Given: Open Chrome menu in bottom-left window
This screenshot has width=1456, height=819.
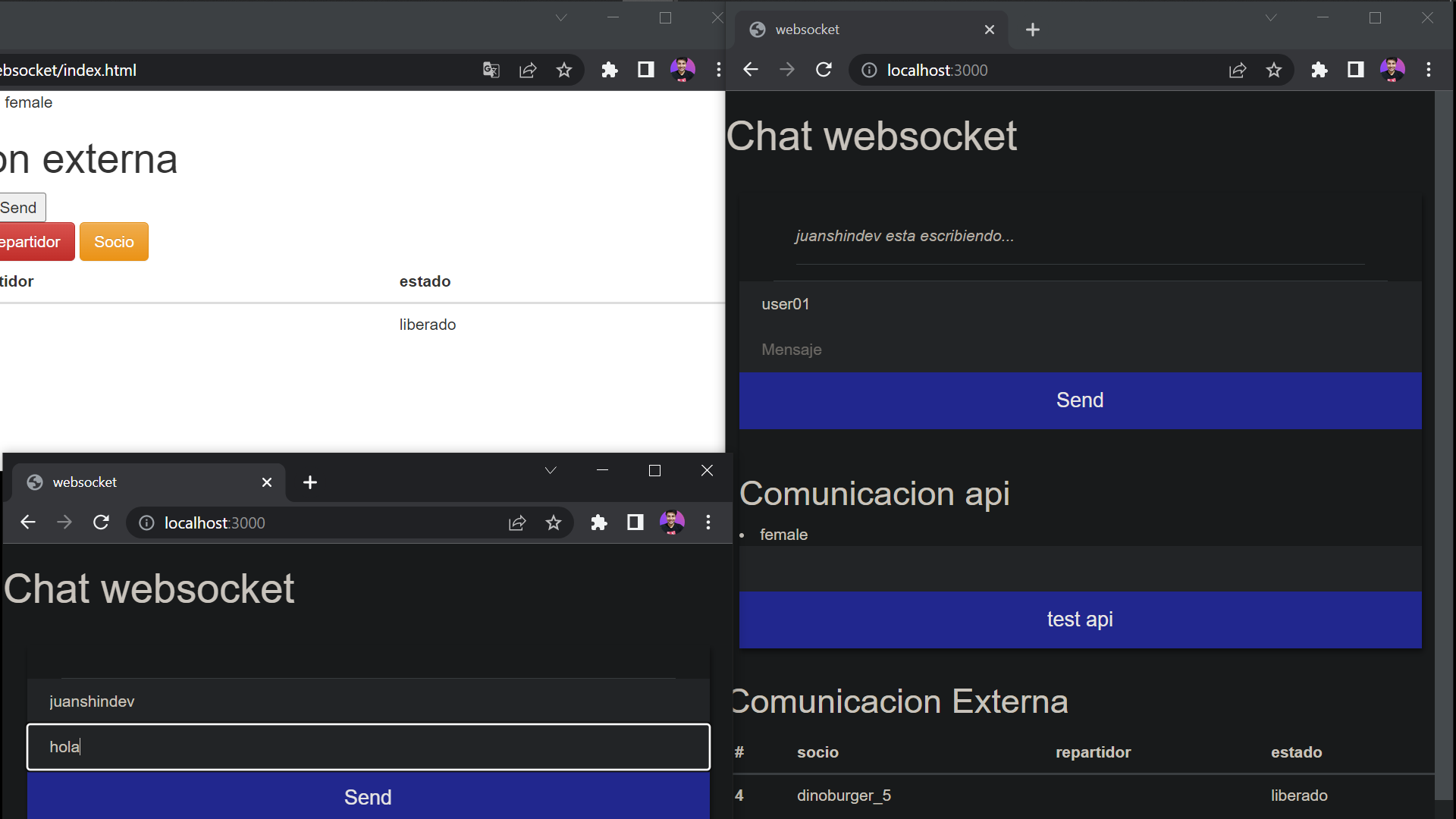Looking at the screenshot, I should coord(708,523).
